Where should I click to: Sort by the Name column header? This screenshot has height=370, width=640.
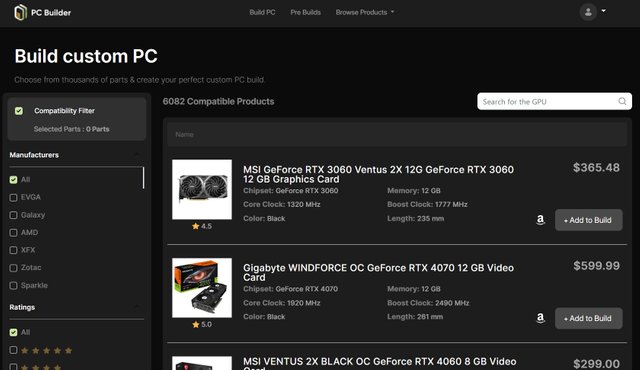184,134
